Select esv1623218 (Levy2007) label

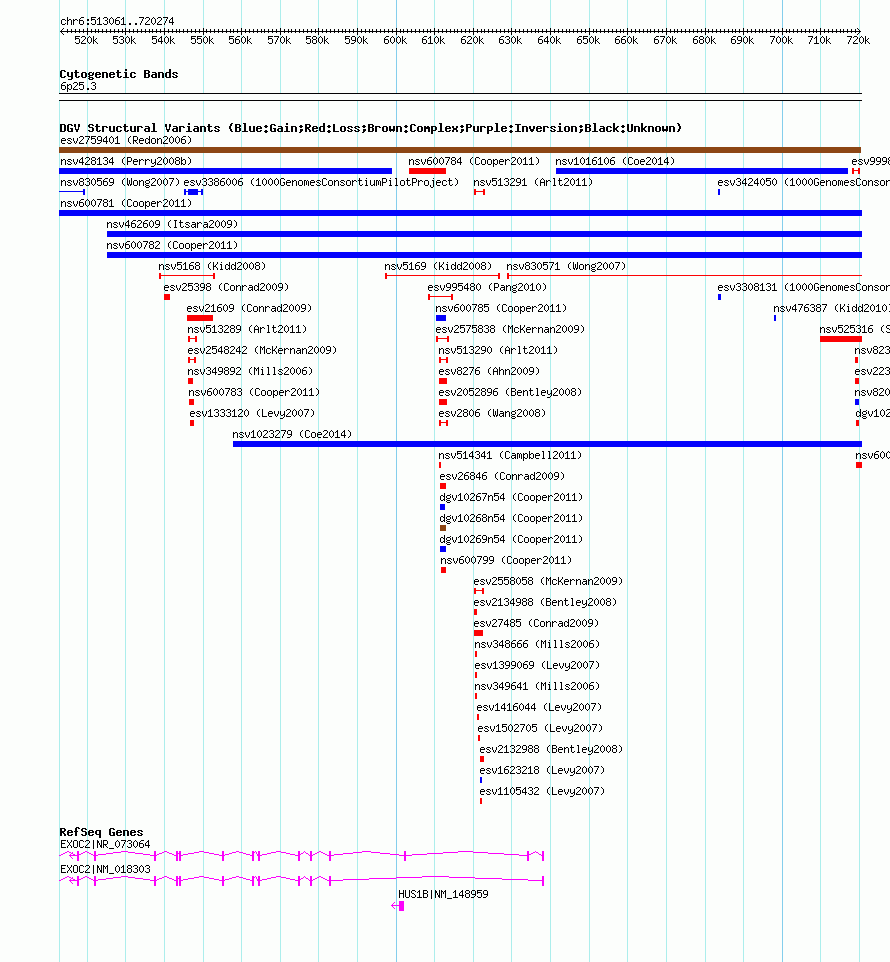coord(542,770)
